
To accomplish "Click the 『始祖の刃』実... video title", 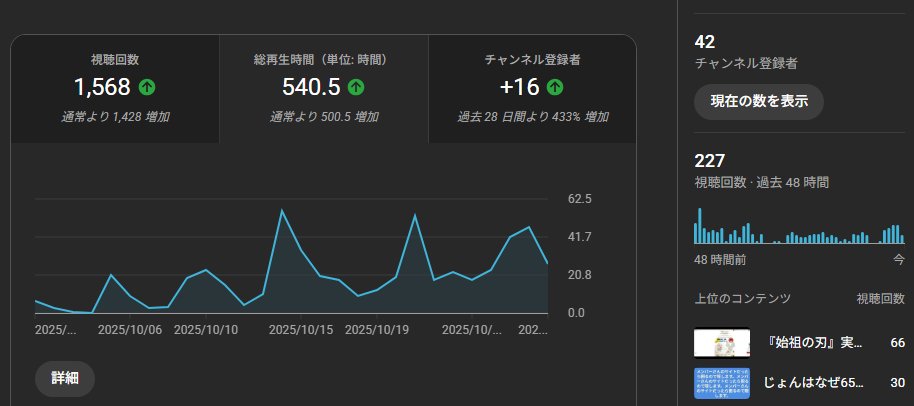I will tap(814, 343).
